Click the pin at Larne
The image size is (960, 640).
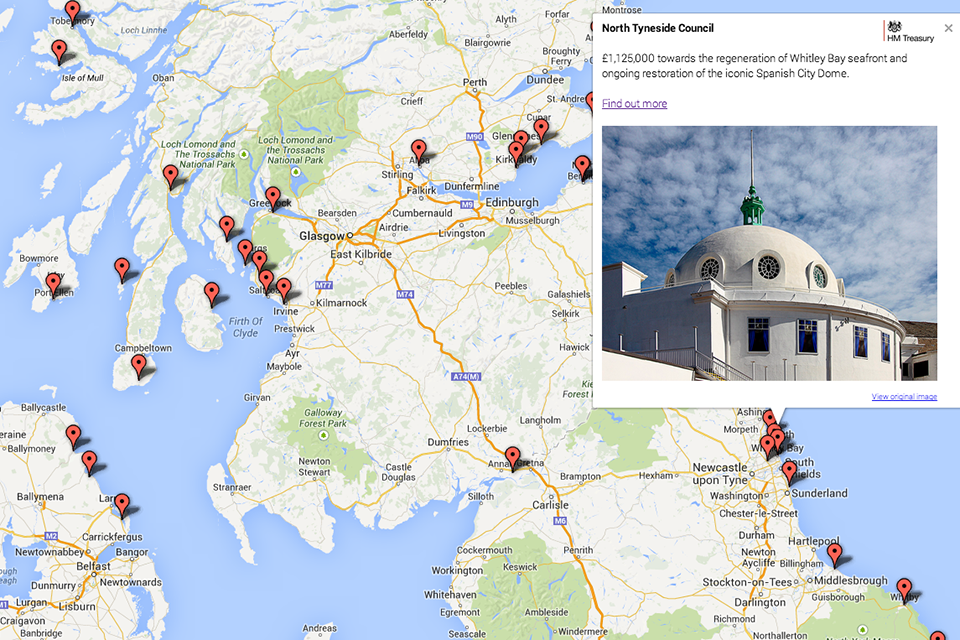[x=122, y=504]
